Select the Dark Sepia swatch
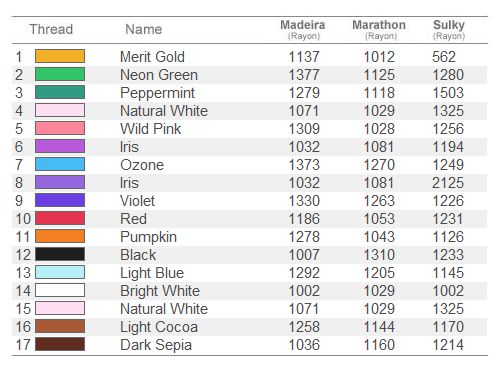Viewport: 500px width, 366px height. coord(60,344)
